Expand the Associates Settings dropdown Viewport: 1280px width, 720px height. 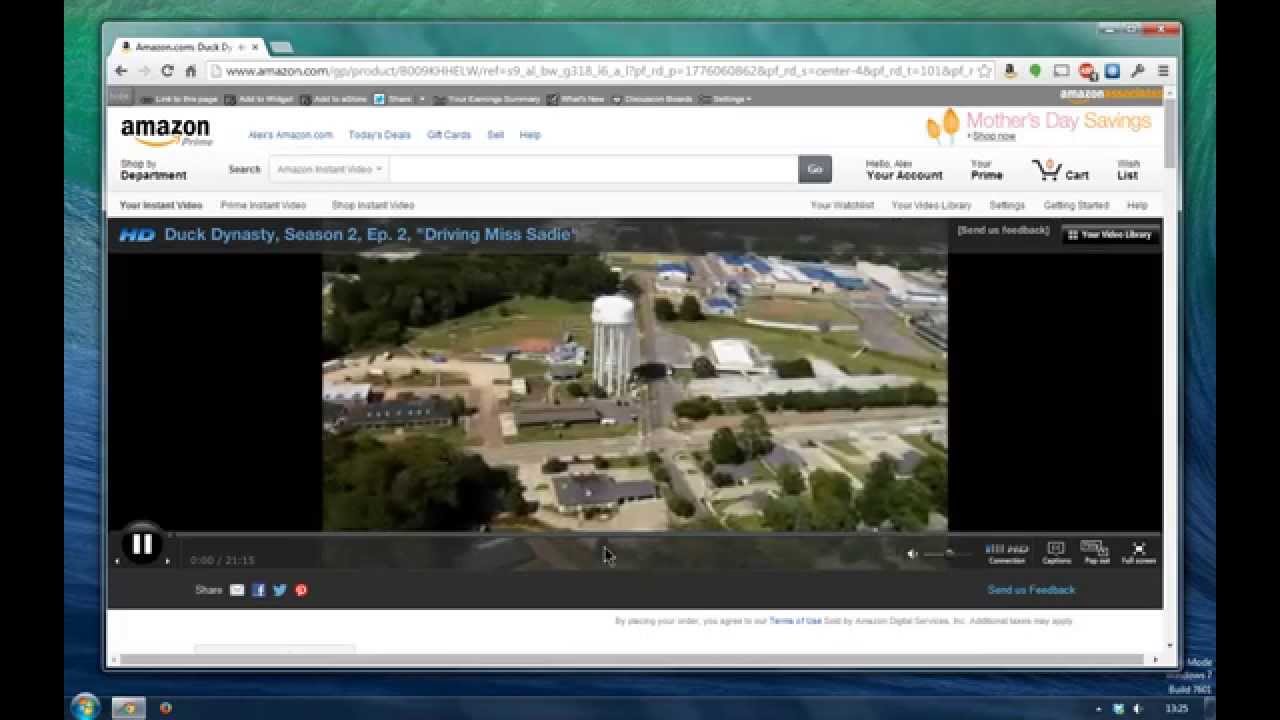coord(726,99)
